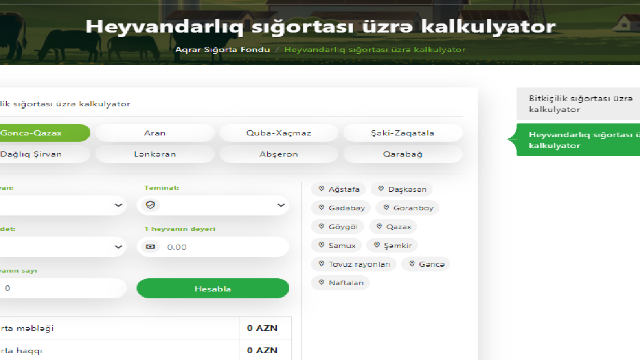Click the shield icon in Teminat field
This screenshot has height=360, width=640.
(x=150, y=205)
